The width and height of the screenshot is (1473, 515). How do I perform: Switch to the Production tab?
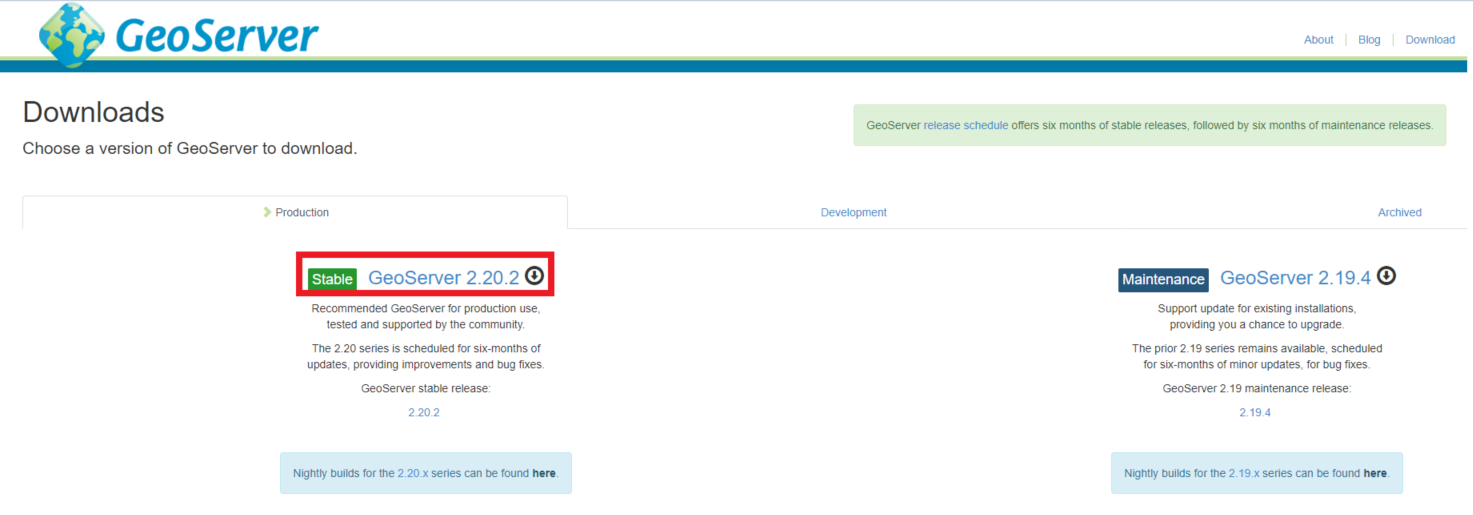(295, 212)
